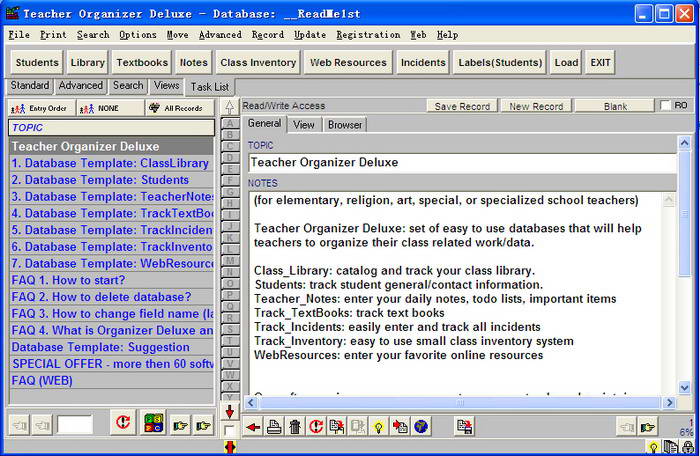Click the application icon in the title bar

13,13
